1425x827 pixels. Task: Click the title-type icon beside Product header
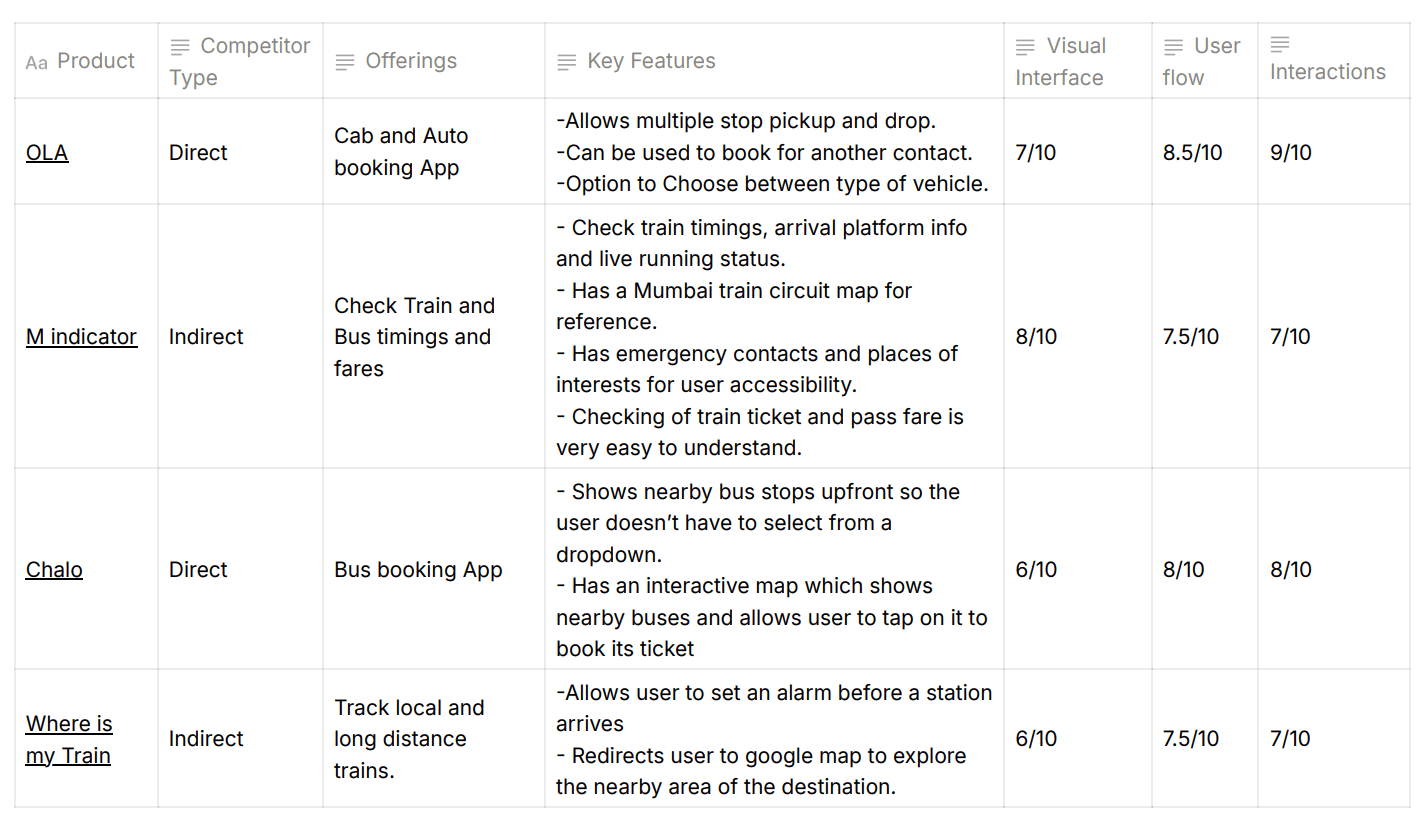point(36,63)
